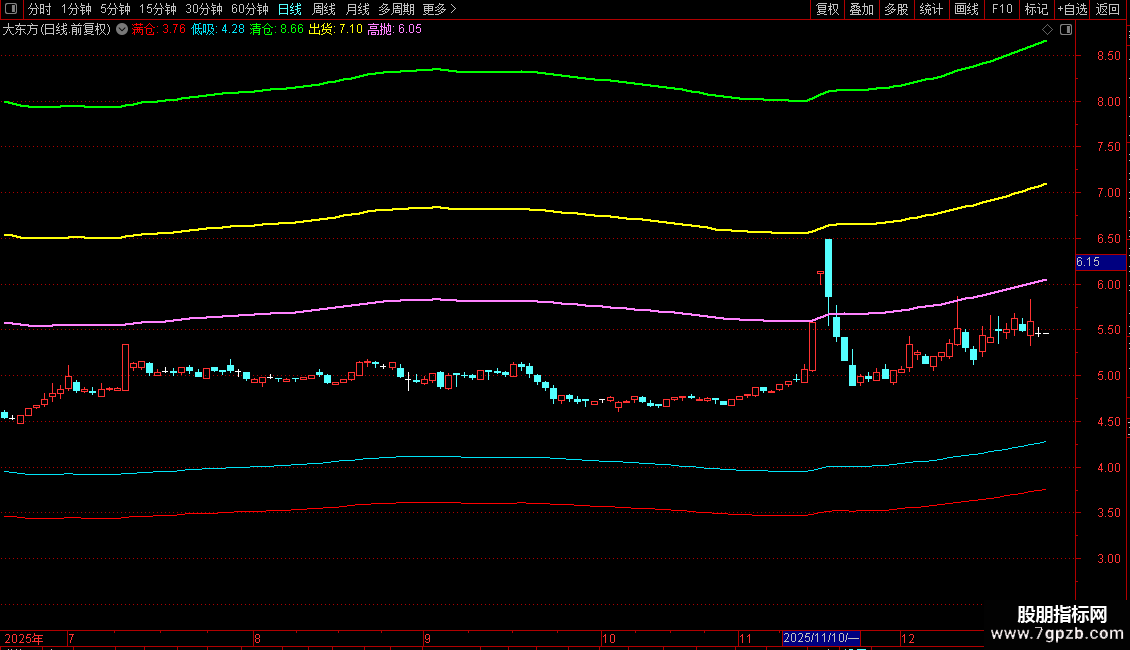This screenshot has height=650, width=1130.
Task: Click month 12 on the time axis
Action: (x=908, y=638)
